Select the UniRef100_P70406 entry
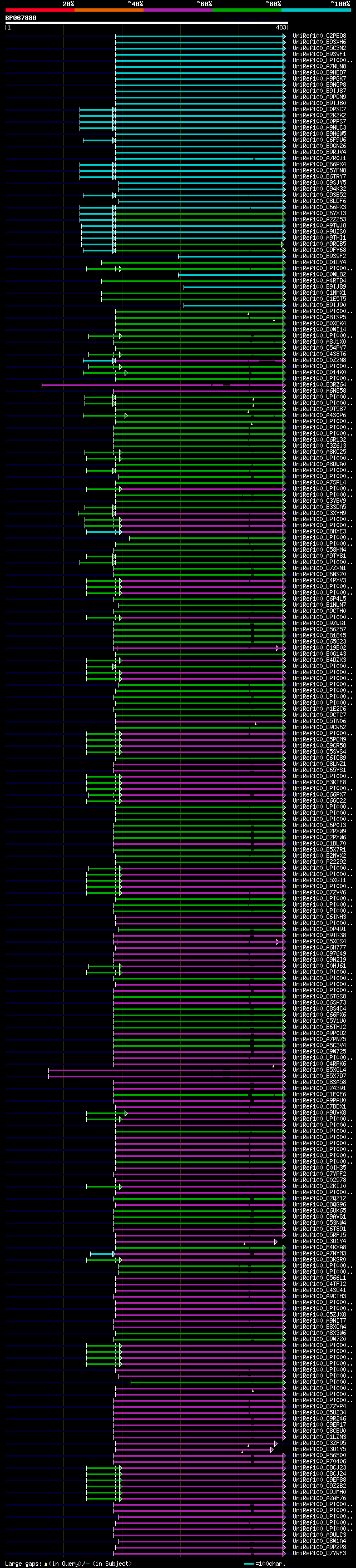356x1568 pixels. tap(319, 1461)
